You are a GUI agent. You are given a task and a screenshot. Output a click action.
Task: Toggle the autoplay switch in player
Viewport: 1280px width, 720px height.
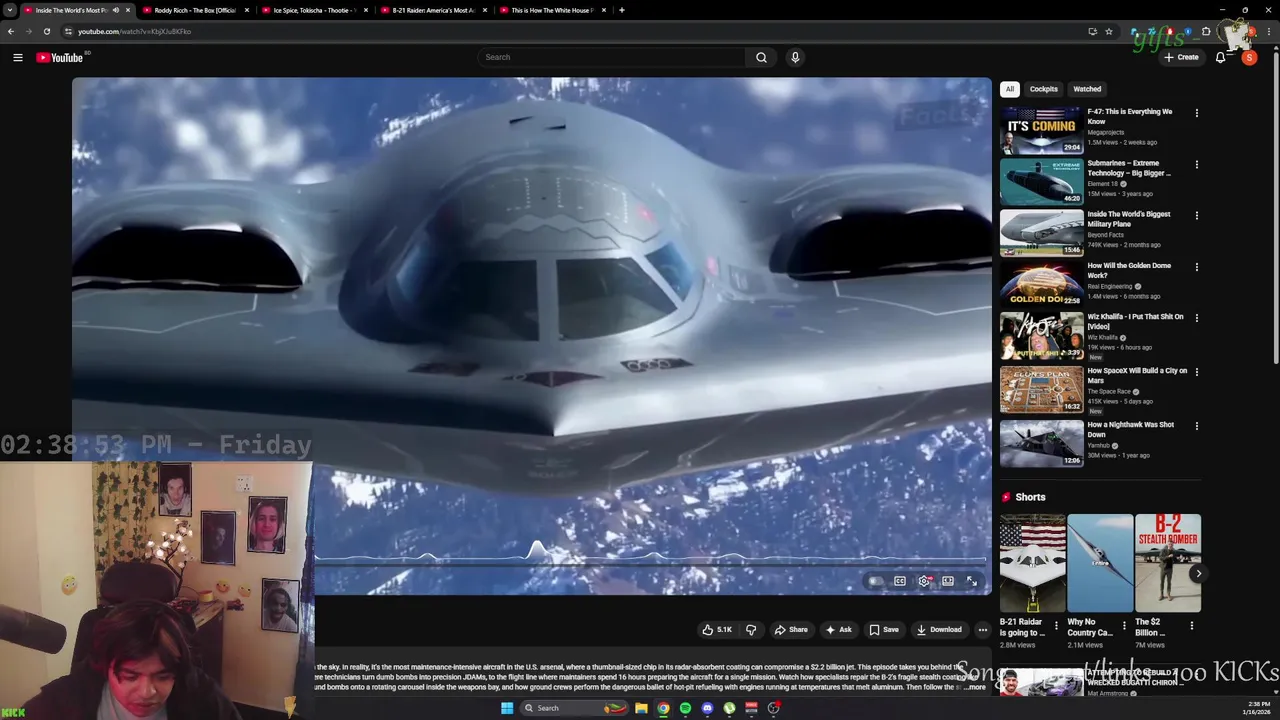876,581
